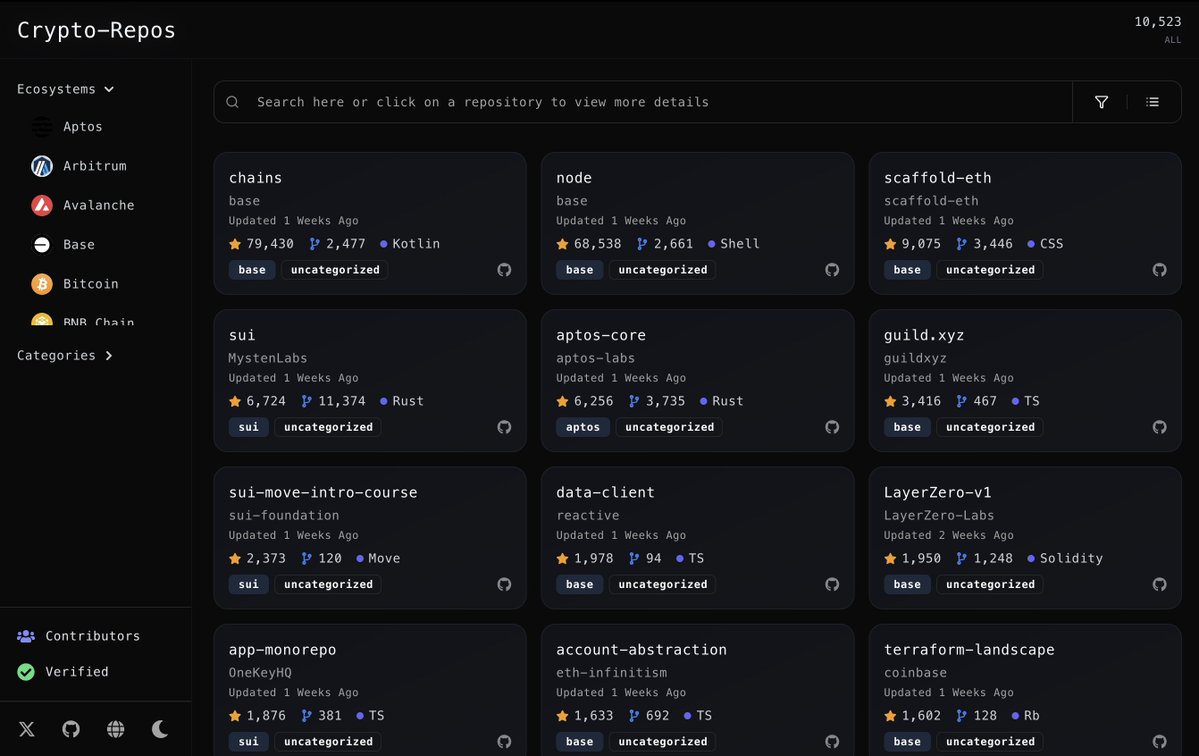
Task: Click the globe website icon
Action: point(115,729)
